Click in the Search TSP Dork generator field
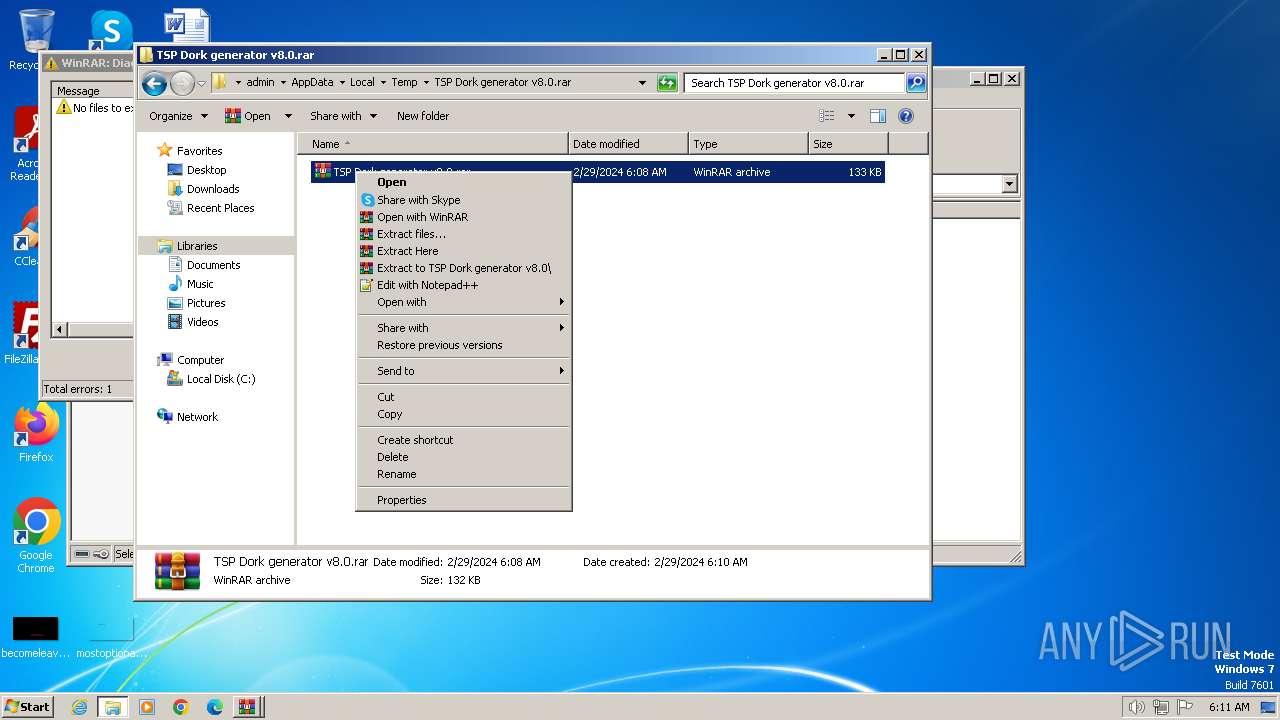Viewport: 1280px width, 720px height. pos(795,83)
